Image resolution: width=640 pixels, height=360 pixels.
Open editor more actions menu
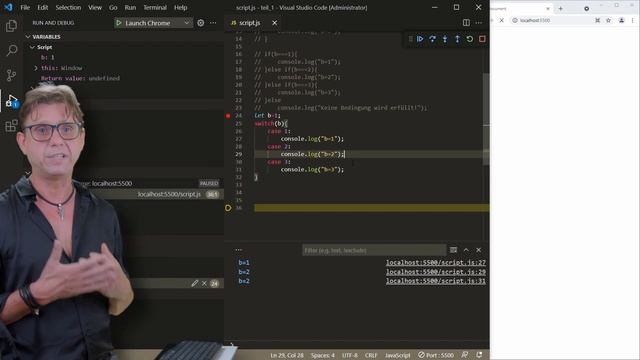click(x=479, y=23)
